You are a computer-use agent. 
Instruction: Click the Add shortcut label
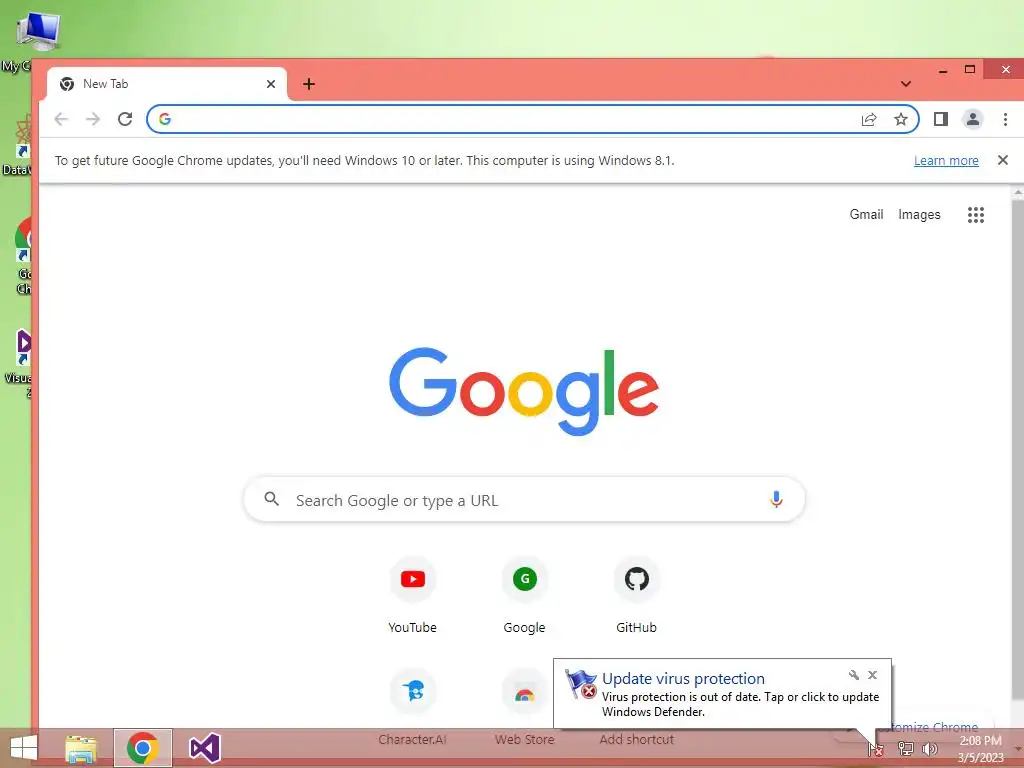(636, 739)
